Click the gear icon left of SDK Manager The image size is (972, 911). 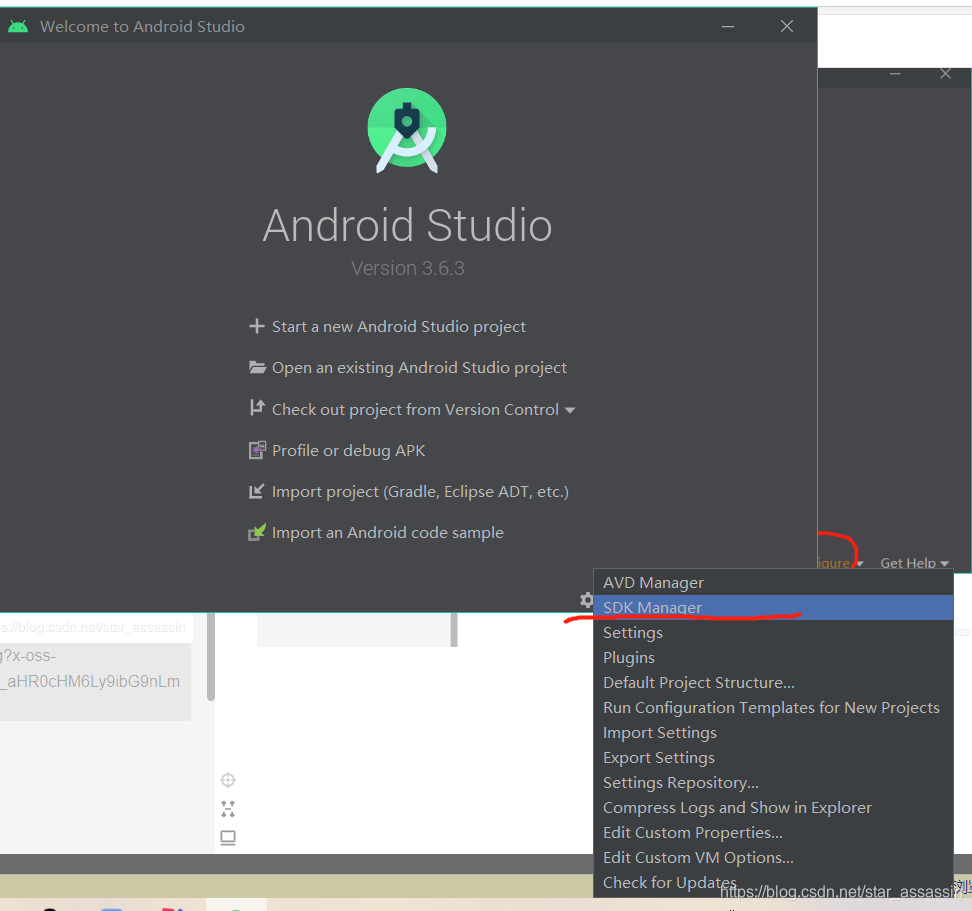click(x=586, y=600)
